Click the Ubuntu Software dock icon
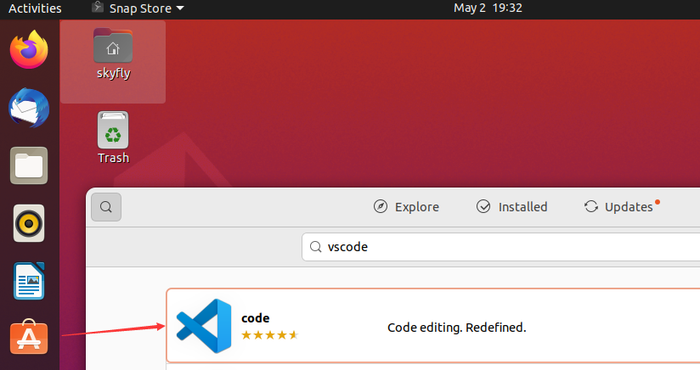This screenshot has height=370, width=700. [x=29, y=337]
